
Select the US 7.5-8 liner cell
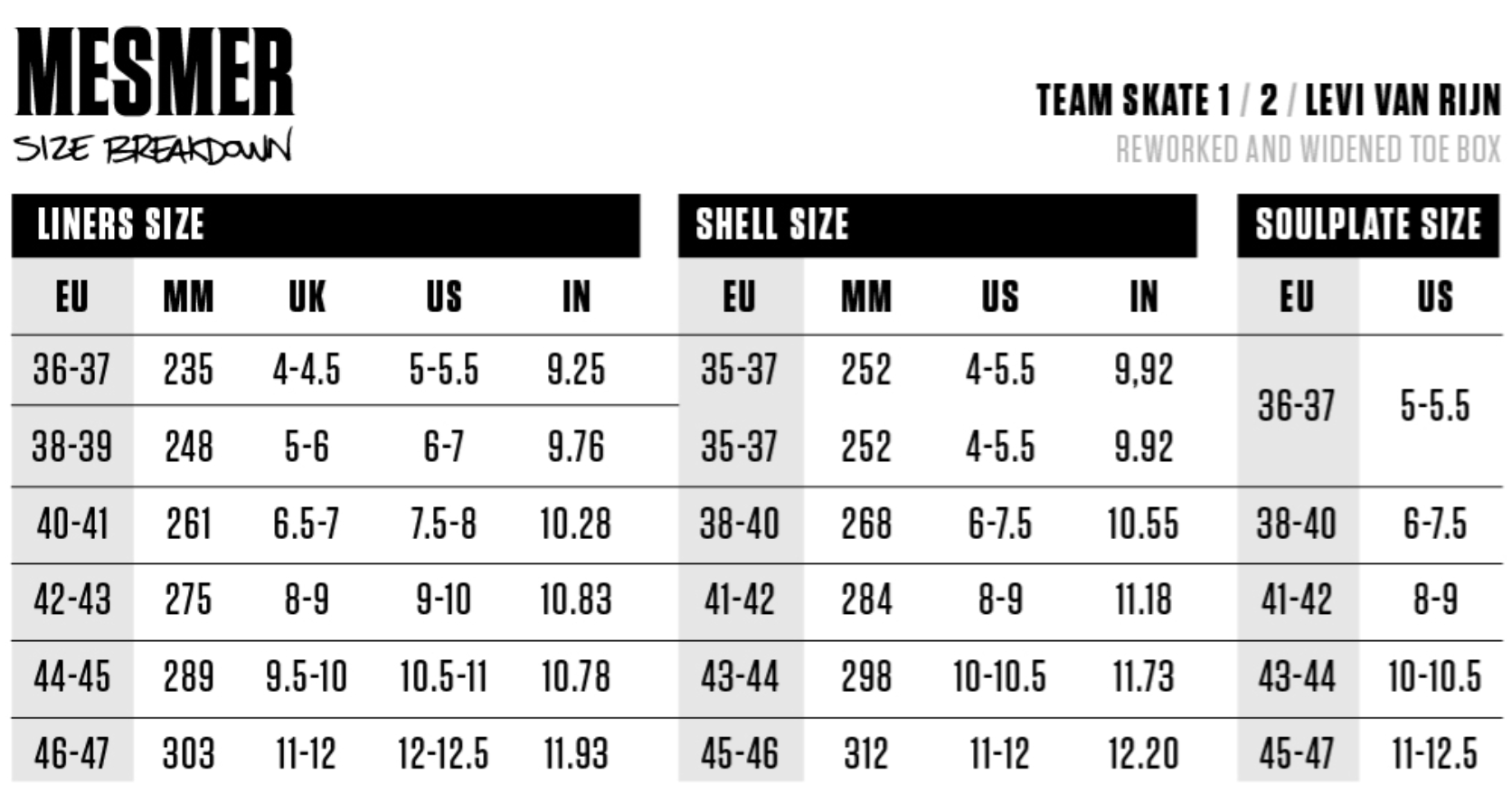(x=443, y=524)
